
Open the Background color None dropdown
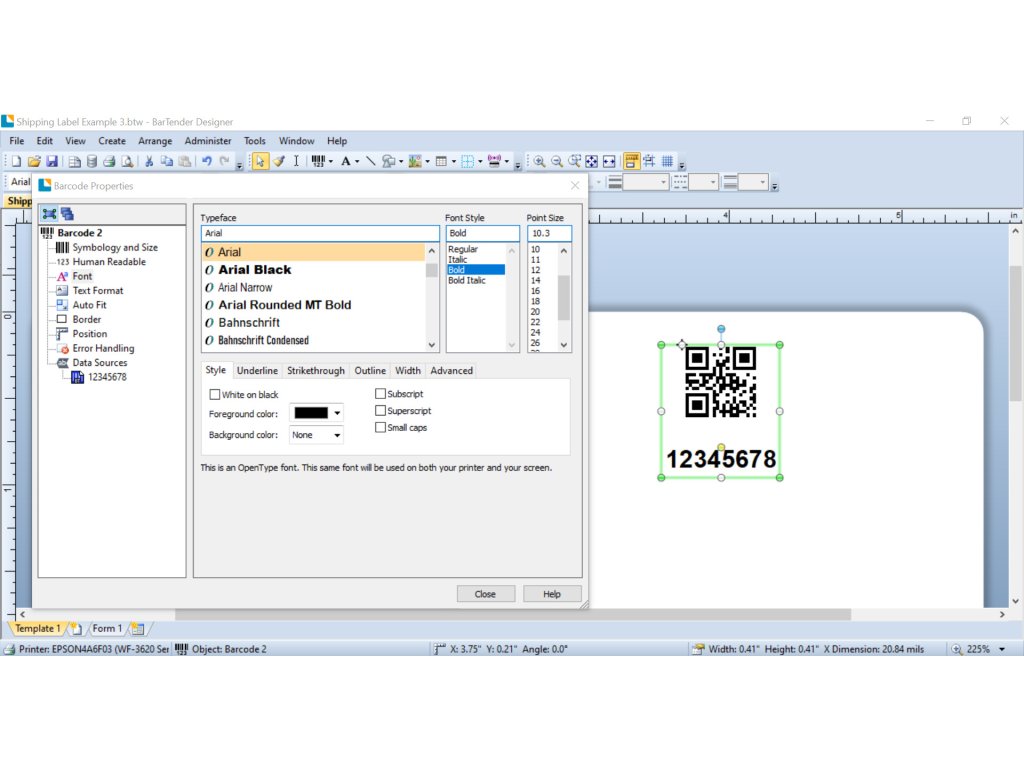316,435
